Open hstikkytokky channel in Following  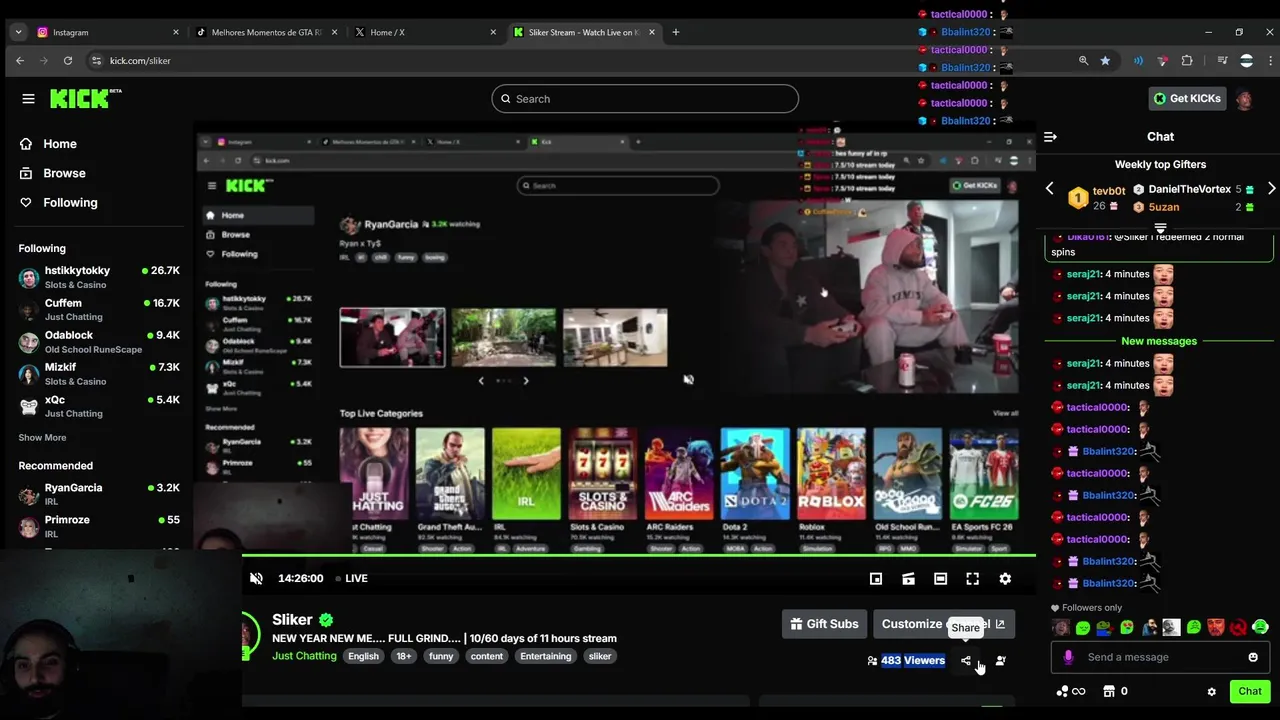click(99, 277)
